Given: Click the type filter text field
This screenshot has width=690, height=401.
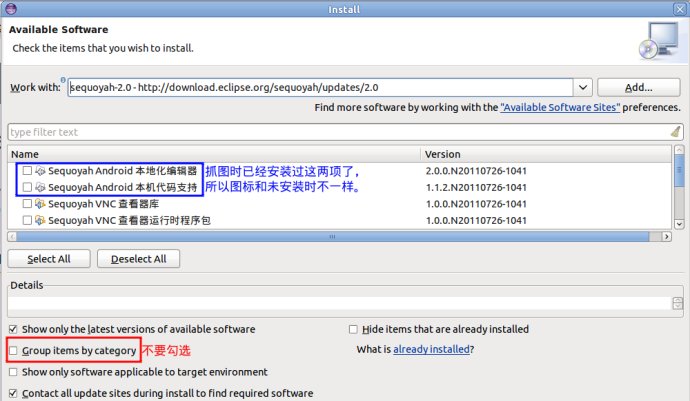Looking at the screenshot, I should click(x=345, y=132).
